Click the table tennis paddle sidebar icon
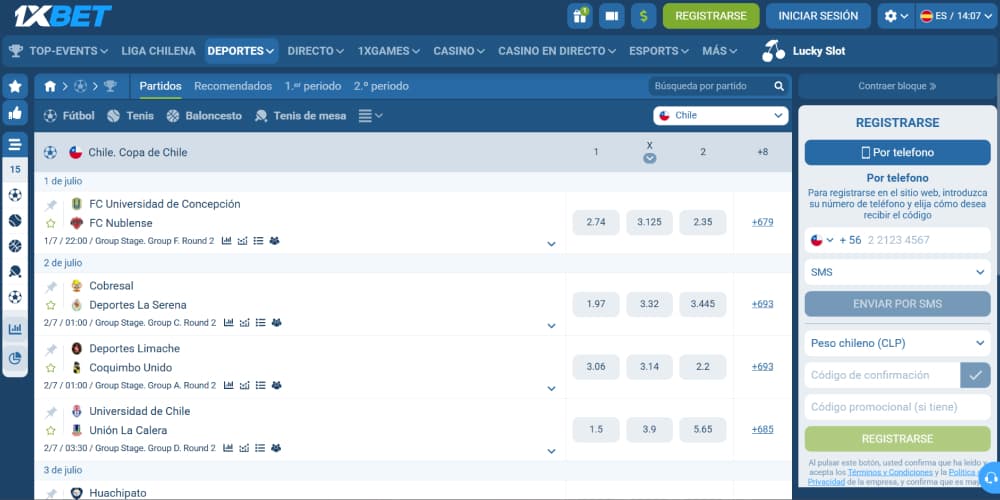The width and height of the screenshot is (1000, 500). click(15, 271)
